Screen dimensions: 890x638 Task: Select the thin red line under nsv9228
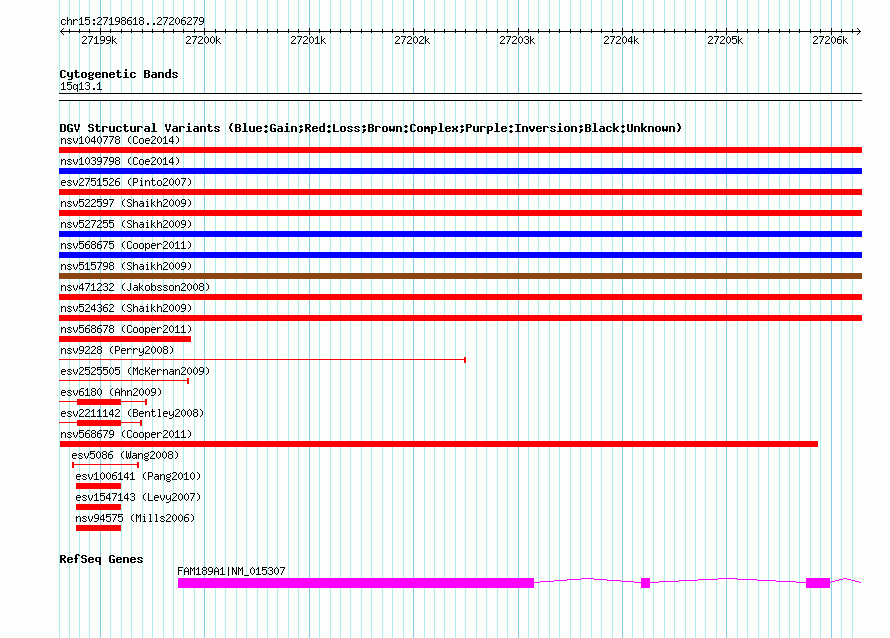262,360
